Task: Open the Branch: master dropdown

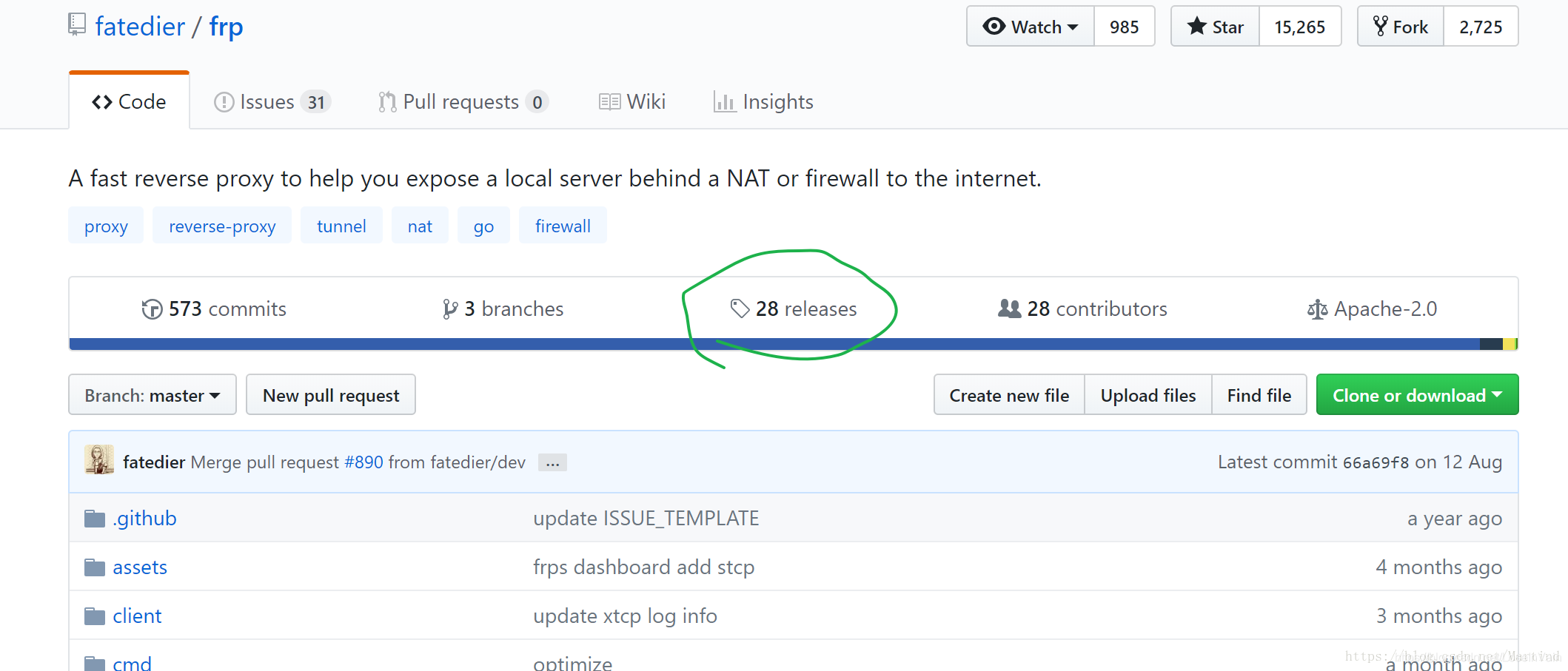Action: click(x=153, y=395)
